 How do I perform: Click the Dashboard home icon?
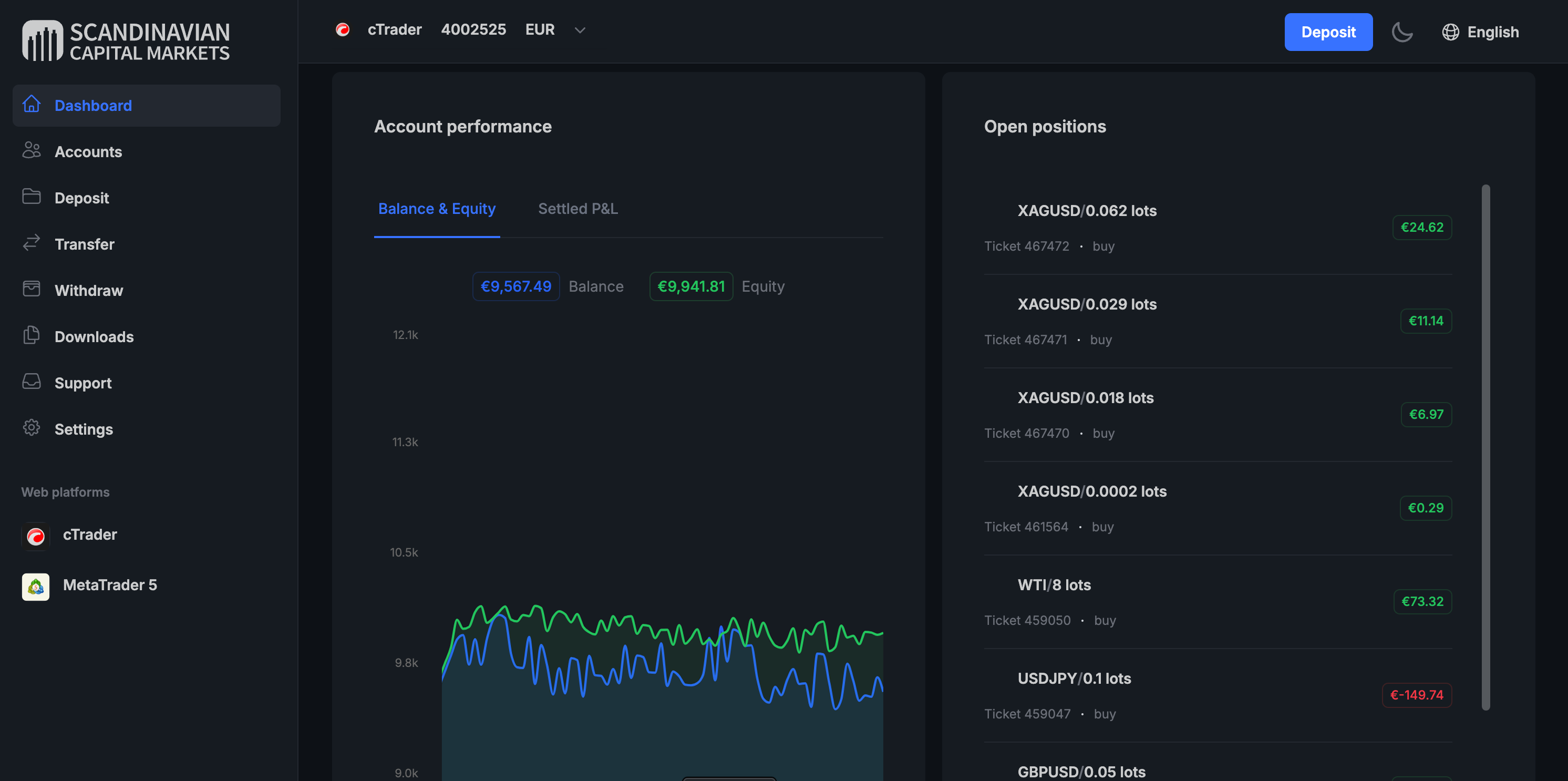(32, 105)
